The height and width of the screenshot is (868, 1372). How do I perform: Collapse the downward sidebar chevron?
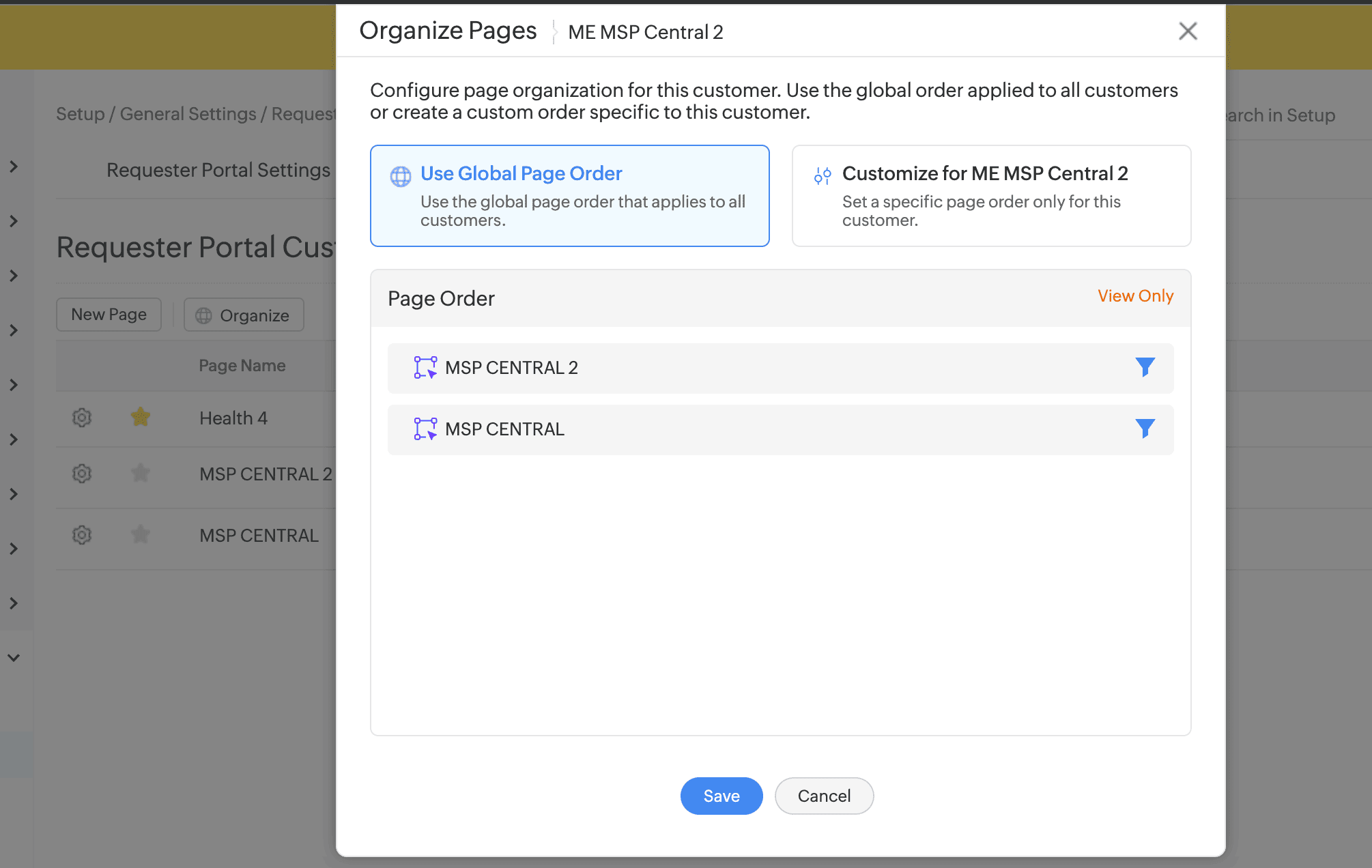(14, 658)
